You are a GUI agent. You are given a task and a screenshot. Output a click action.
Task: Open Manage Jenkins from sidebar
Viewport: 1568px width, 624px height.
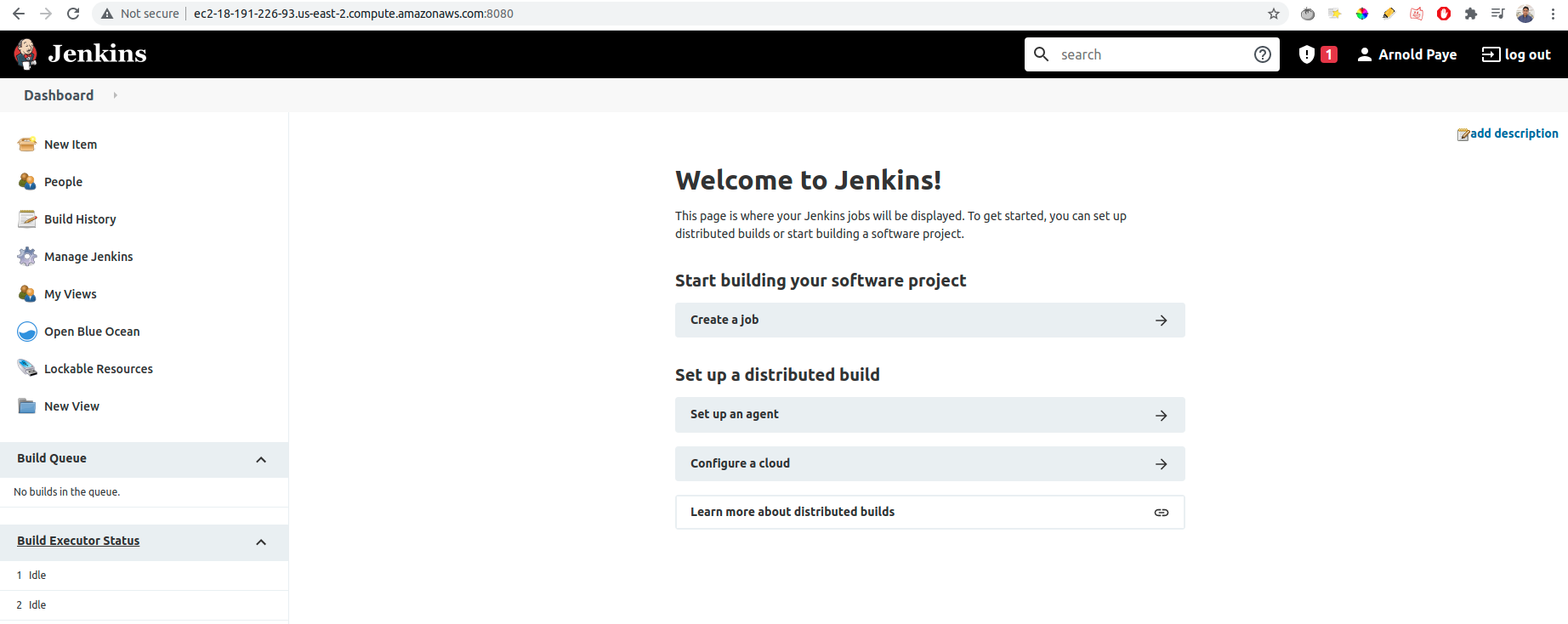(x=88, y=257)
